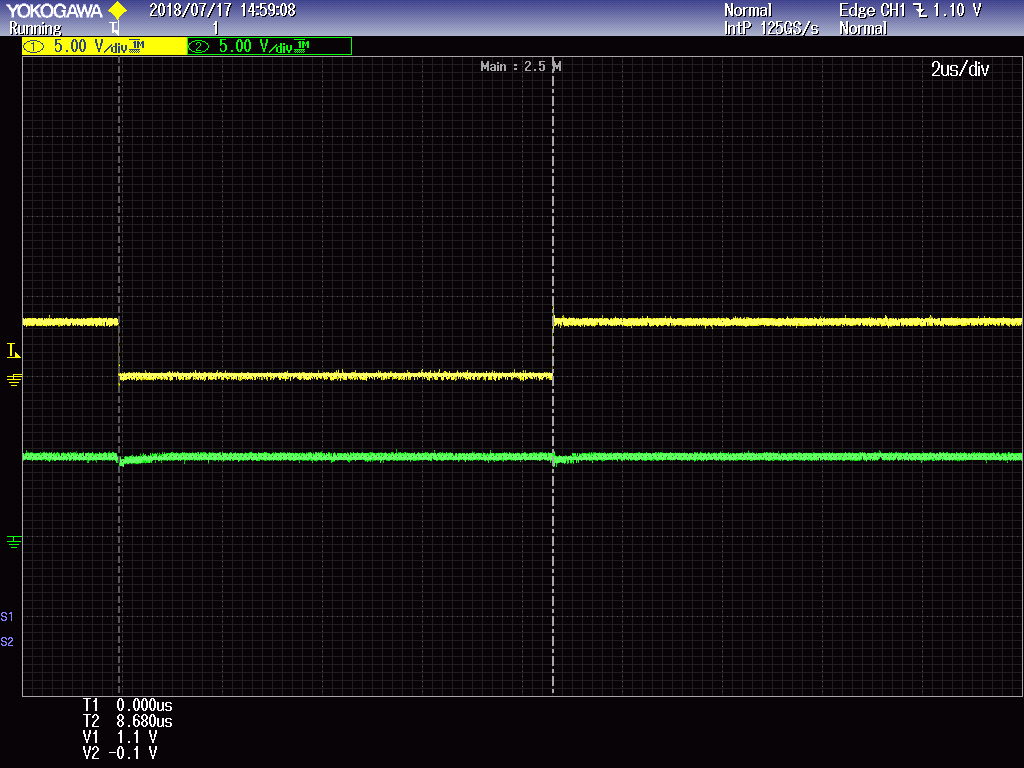
Task: Open the Edge CH1 trigger type setting
Action: 873,10
